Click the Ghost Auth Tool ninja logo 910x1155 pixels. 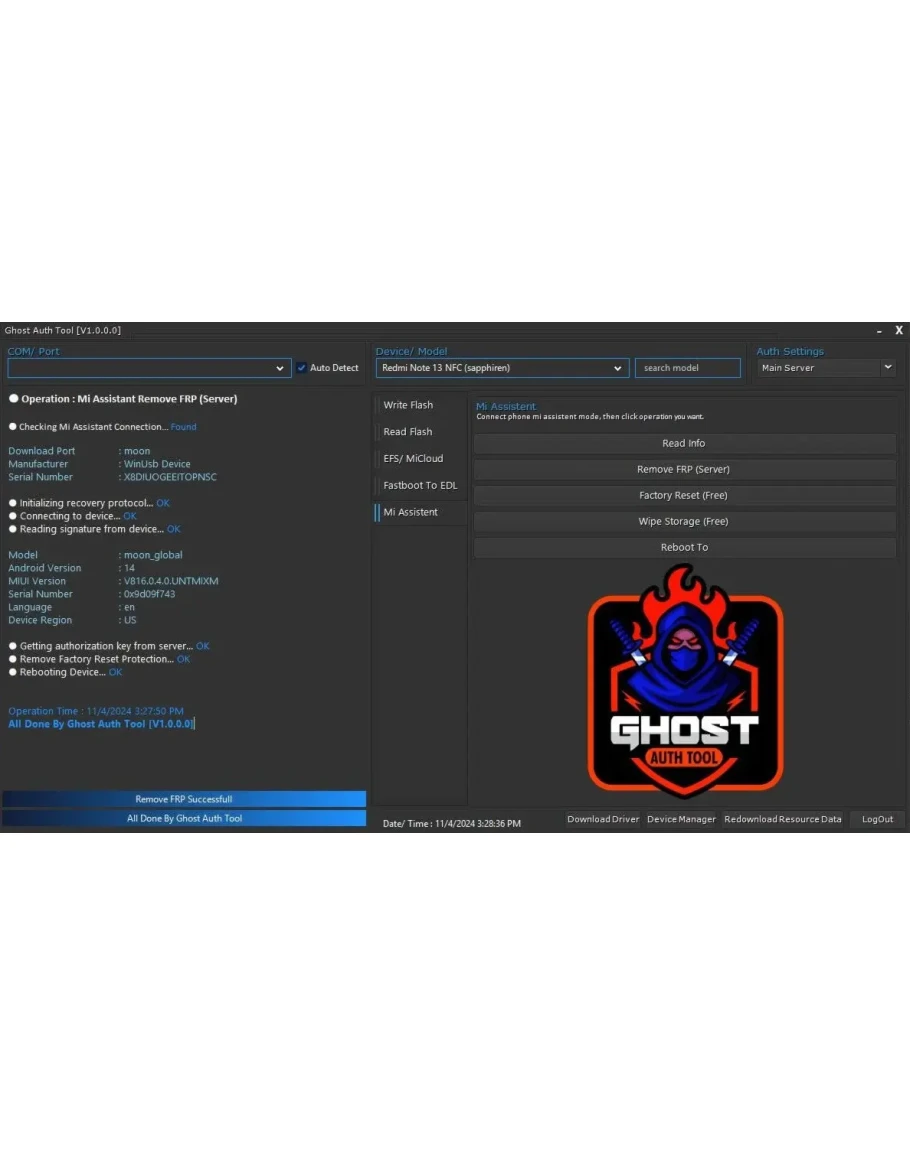point(684,681)
